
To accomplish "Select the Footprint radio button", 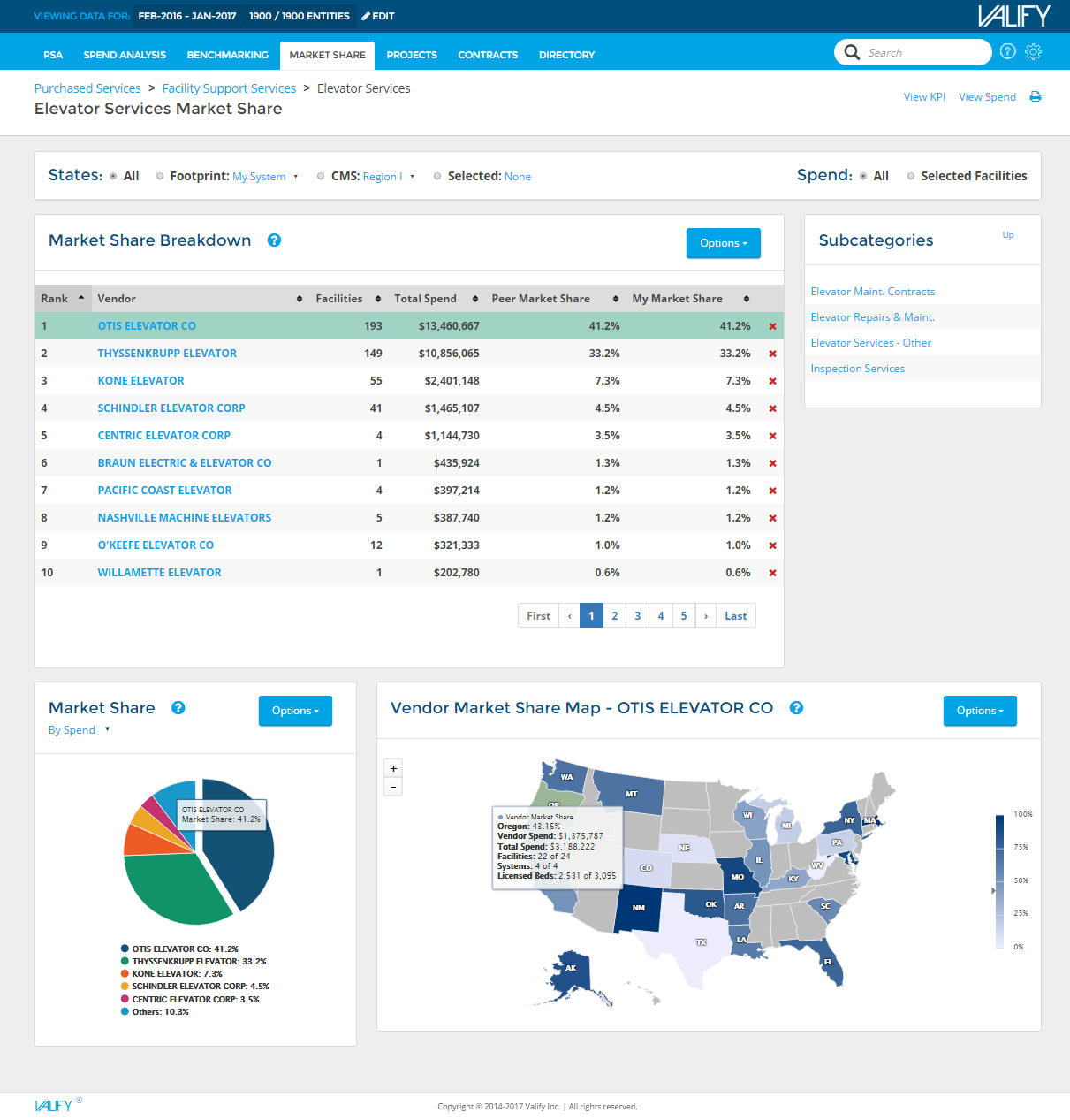I will (160, 176).
